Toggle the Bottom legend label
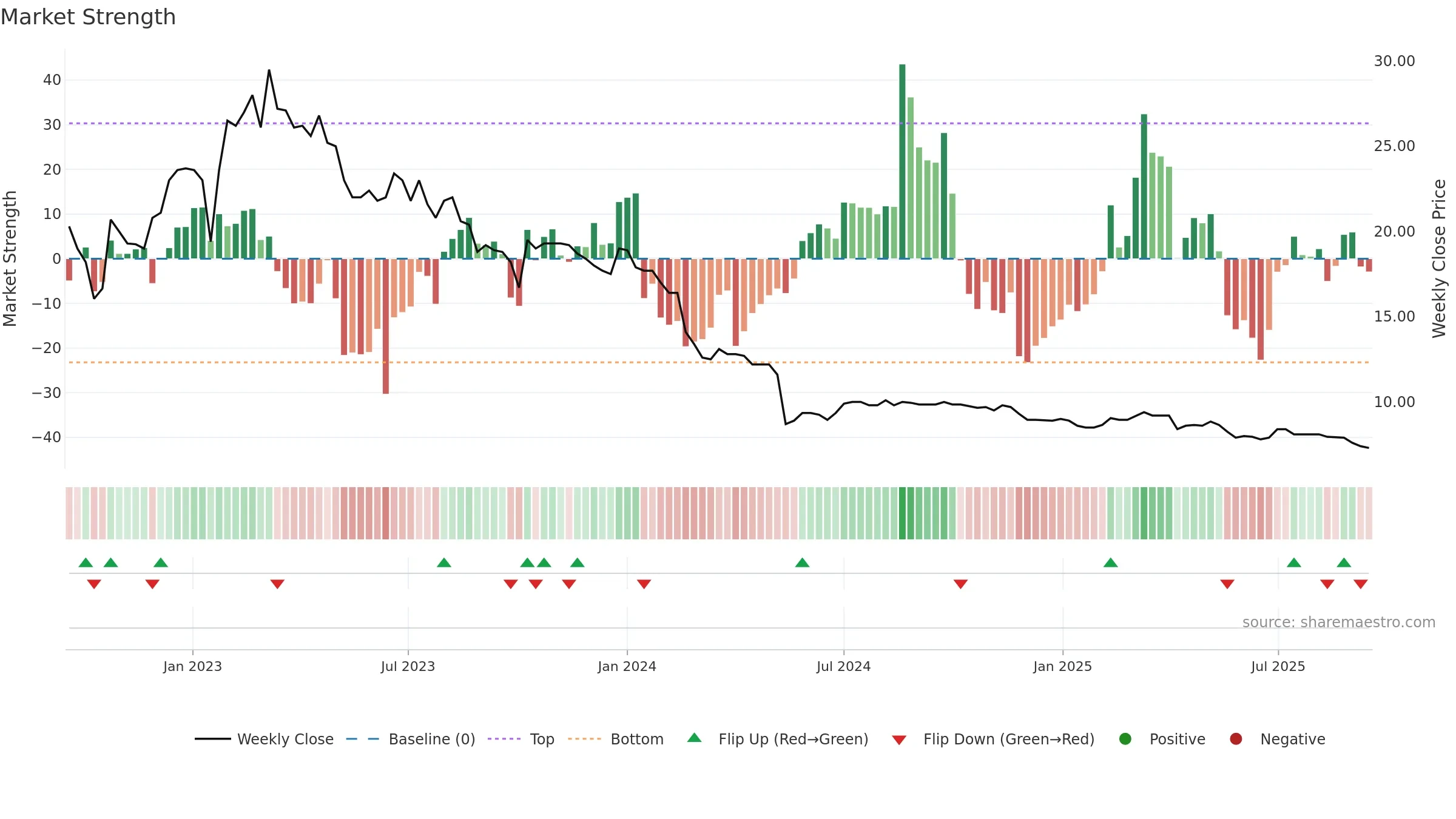Image resolution: width=1456 pixels, height=819 pixels. point(637,740)
